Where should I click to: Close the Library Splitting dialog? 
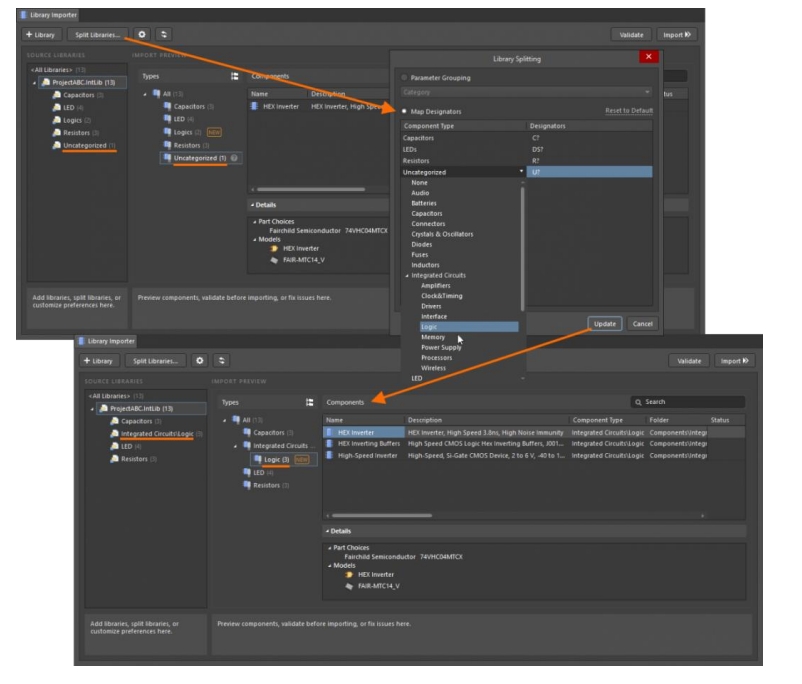[649, 57]
